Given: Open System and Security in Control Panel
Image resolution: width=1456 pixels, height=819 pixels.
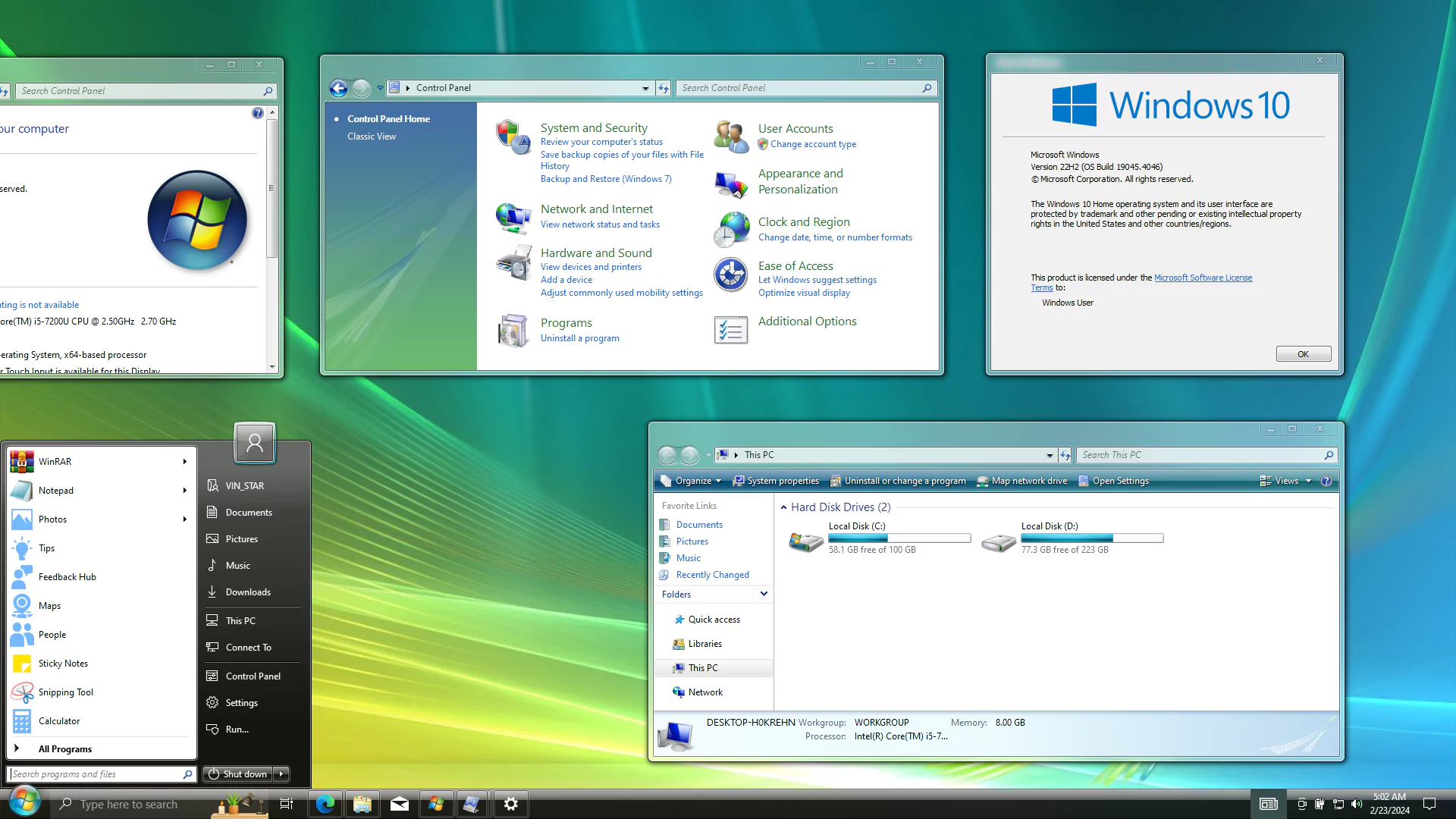Looking at the screenshot, I should click(594, 127).
